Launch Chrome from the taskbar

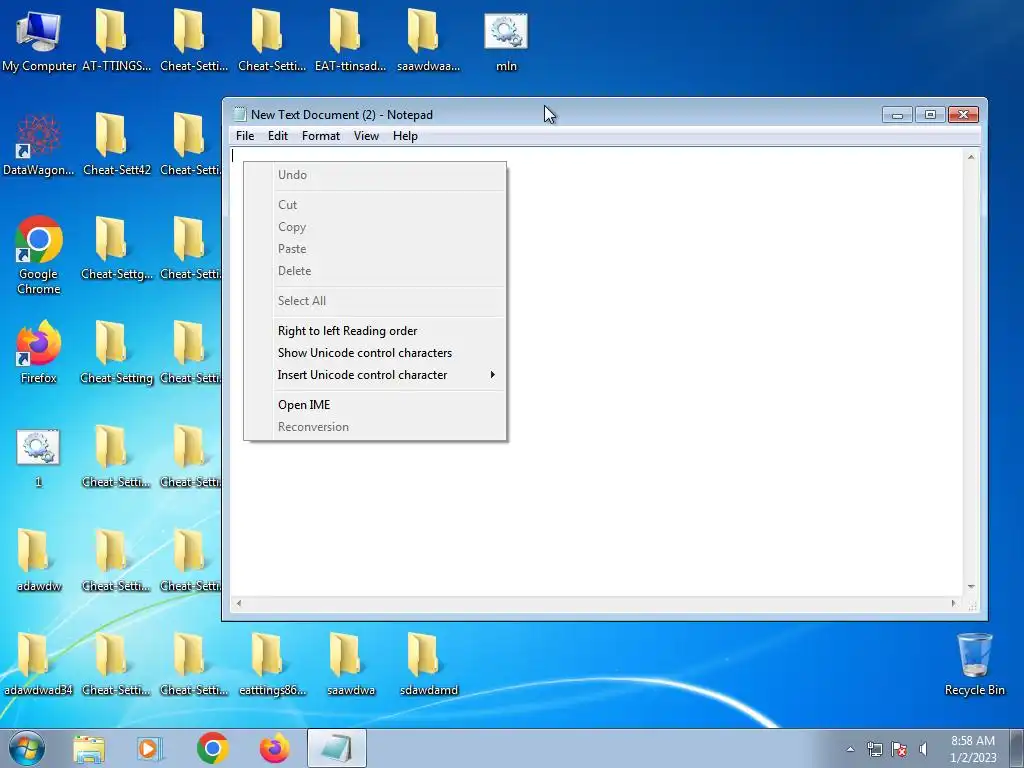pyautogui.click(x=212, y=748)
